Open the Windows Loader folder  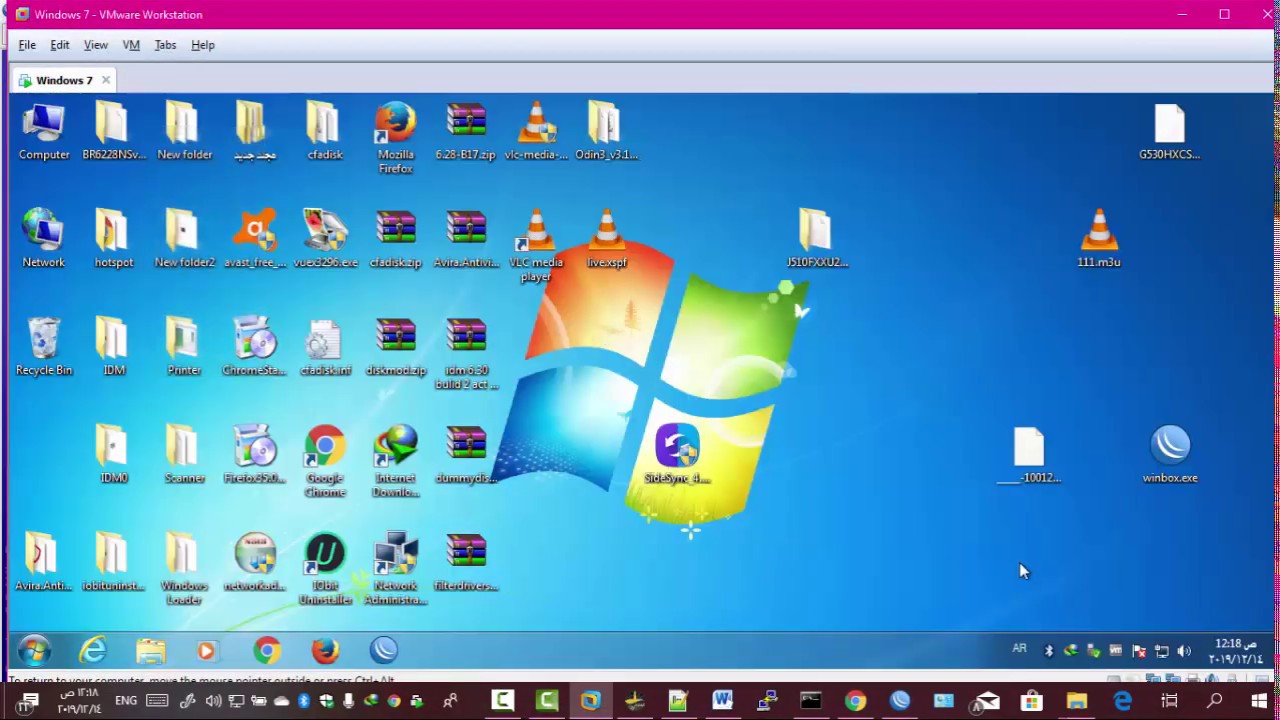click(184, 569)
